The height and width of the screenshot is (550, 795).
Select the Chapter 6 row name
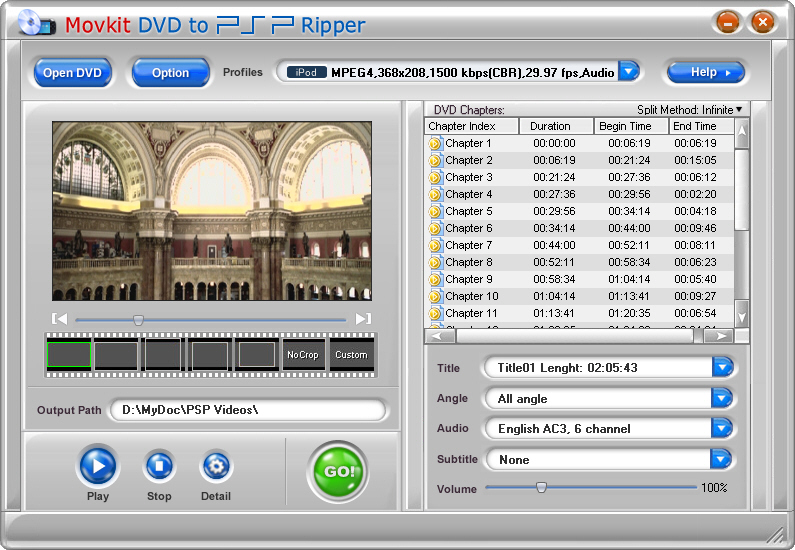click(x=468, y=229)
